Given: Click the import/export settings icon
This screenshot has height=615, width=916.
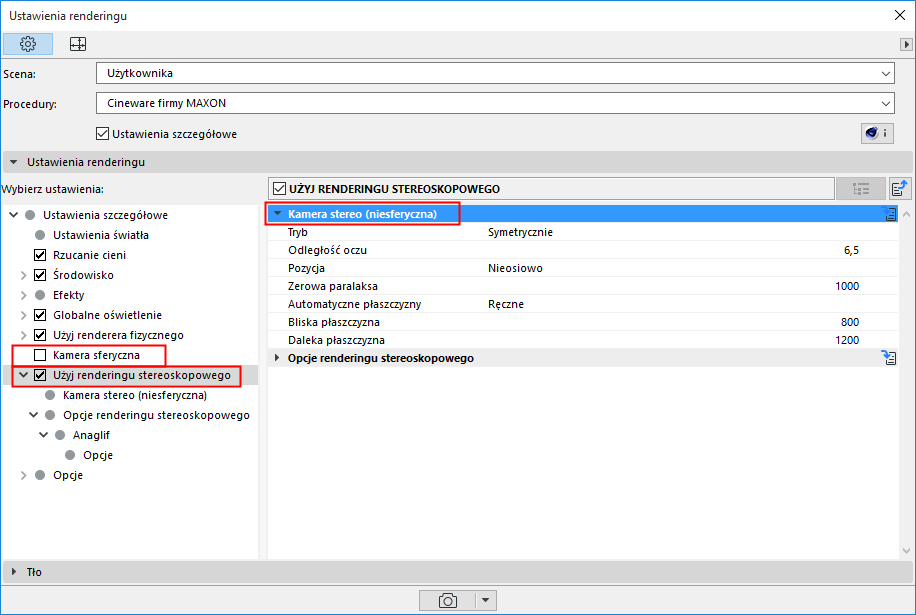Looking at the screenshot, I should [x=900, y=189].
